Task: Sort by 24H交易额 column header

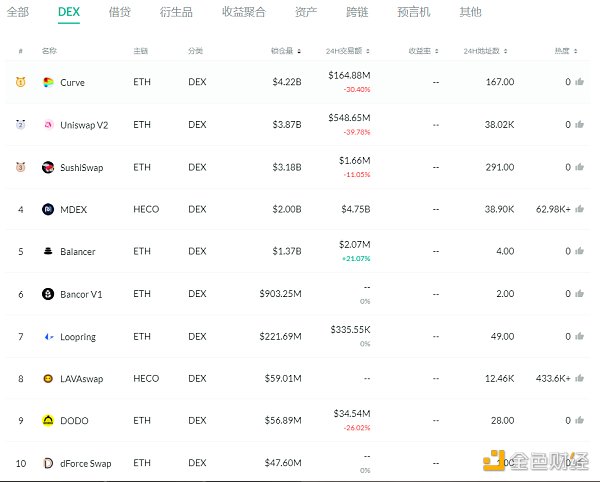Action: pyautogui.click(x=347, y=50)
